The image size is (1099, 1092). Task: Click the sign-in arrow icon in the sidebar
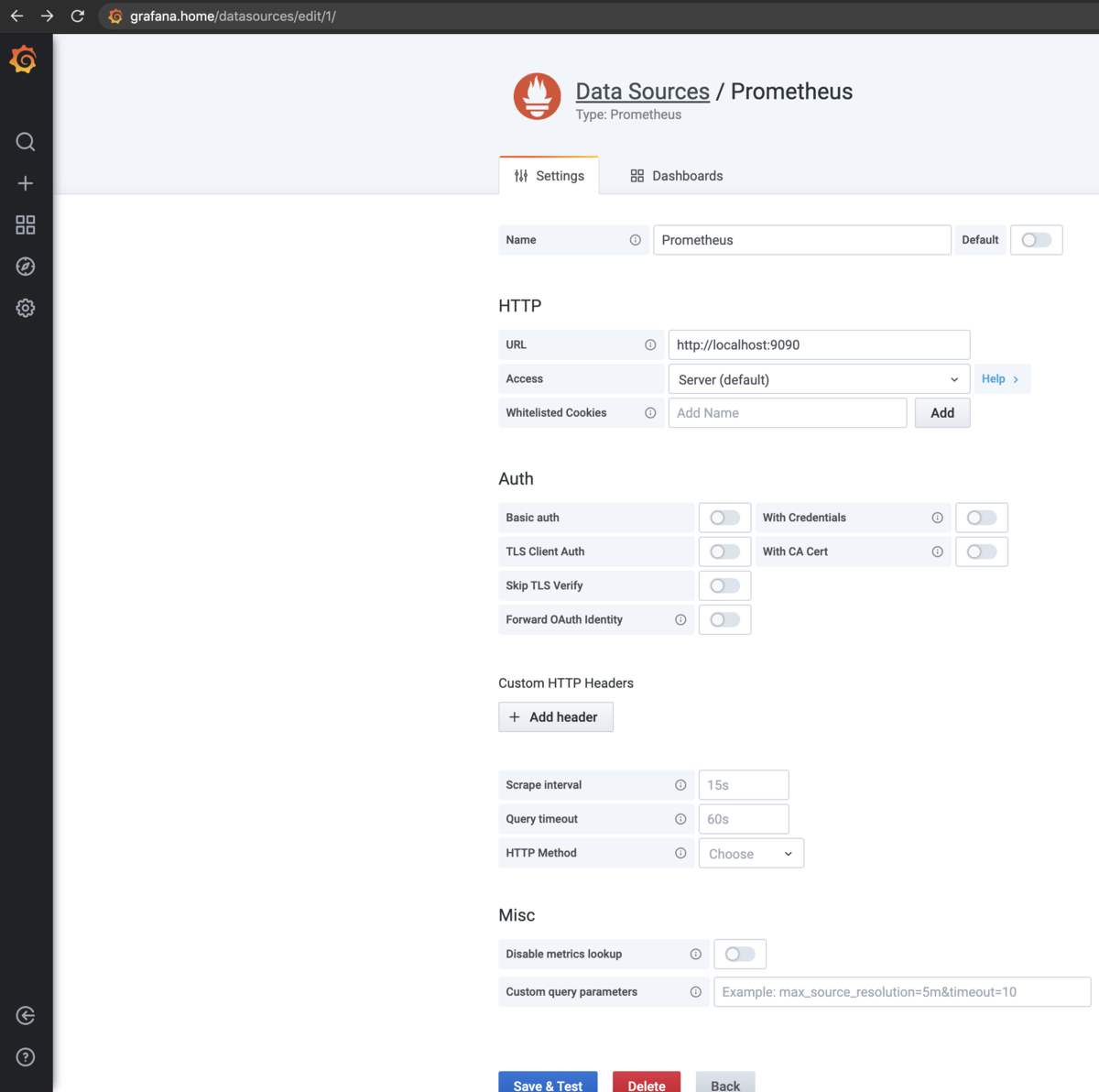click(26, 1015)
